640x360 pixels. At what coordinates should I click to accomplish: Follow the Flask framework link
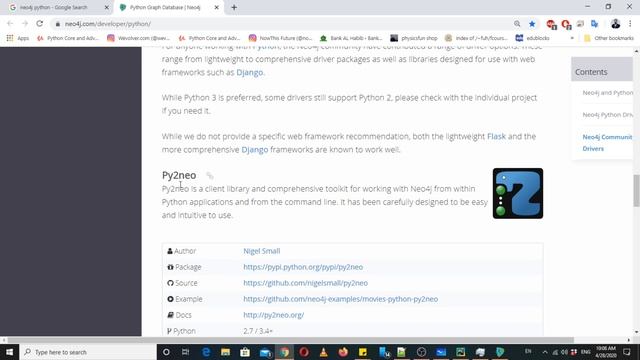click(496, 136)
